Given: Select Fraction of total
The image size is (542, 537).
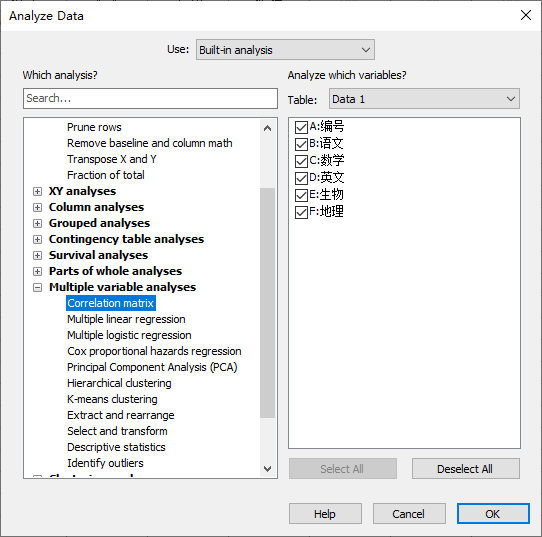Looking at the screenshot, I should point(106,175).
